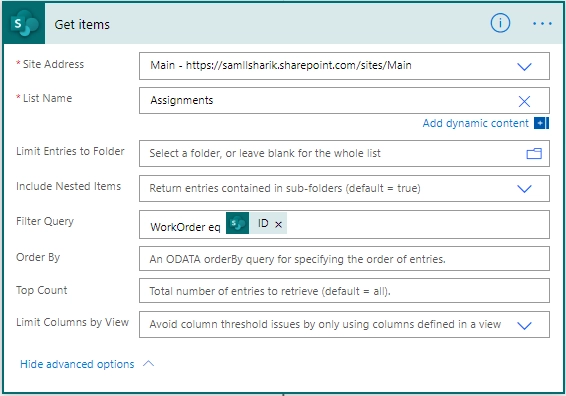The height and width of the screenshot is (396, 566).
Task: Expand the Limit Columns by View dropdown arrow
Action: point(524,326)
